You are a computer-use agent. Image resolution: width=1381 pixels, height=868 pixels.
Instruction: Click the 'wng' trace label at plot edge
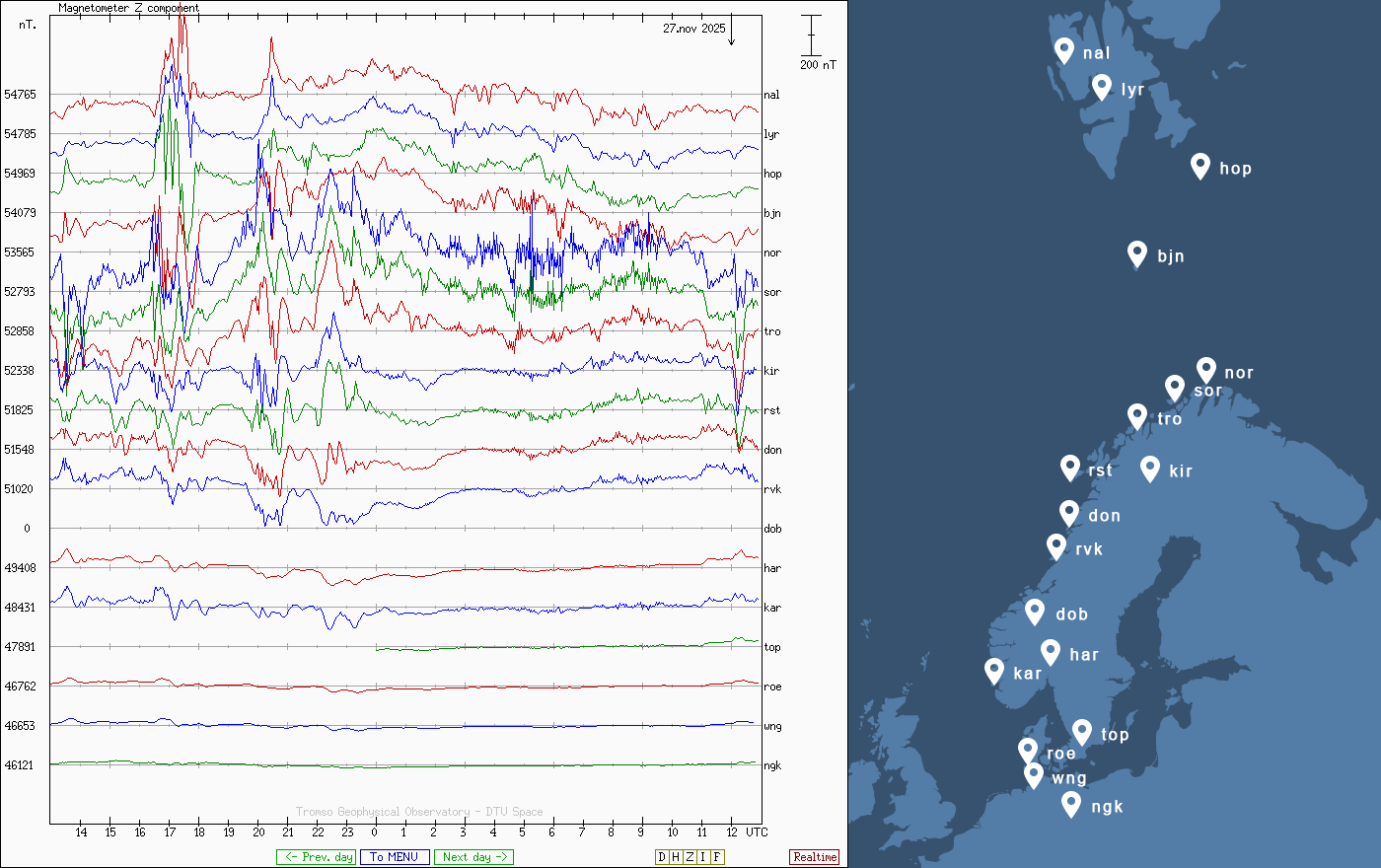[x=772, y=727]
